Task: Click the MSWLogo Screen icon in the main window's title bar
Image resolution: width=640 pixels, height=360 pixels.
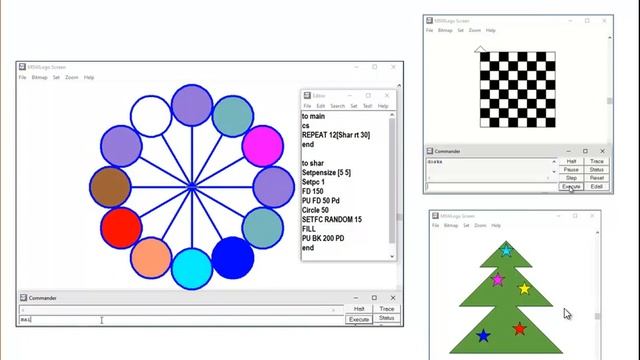Action: (22, 67)
